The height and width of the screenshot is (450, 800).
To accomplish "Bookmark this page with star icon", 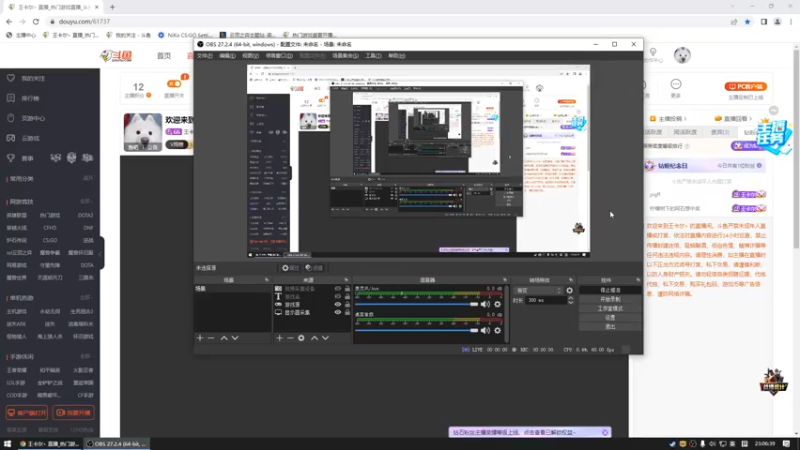I will point(747,21).
